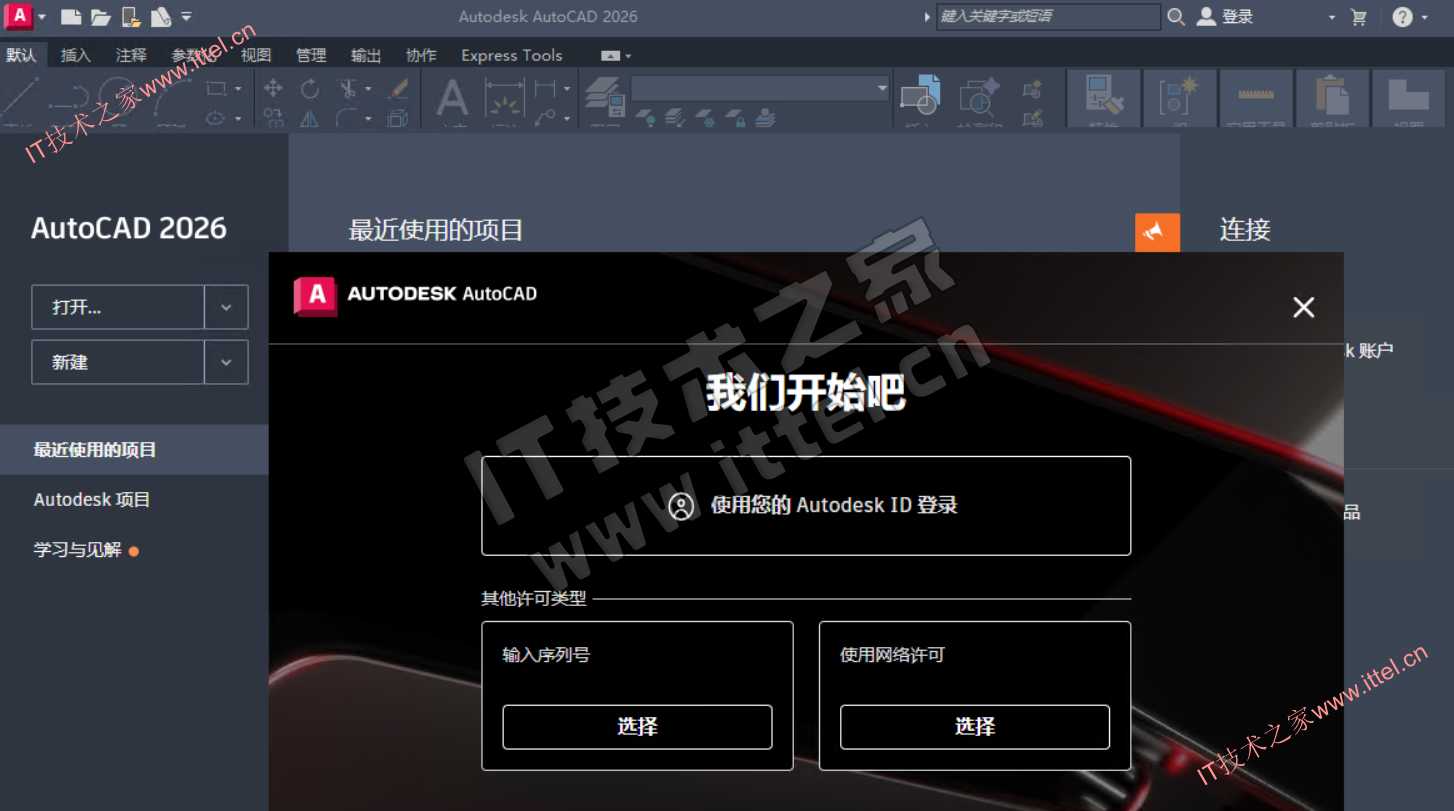Click 使用您的 Autodesk ID 登录 button
This screenshot has height=811, width=1454.
806,505
